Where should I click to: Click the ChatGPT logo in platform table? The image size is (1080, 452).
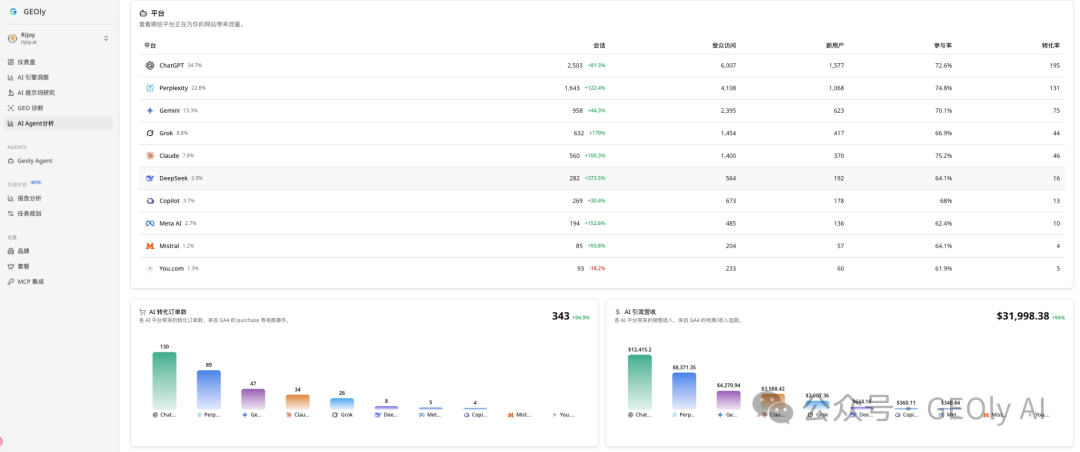149,65
